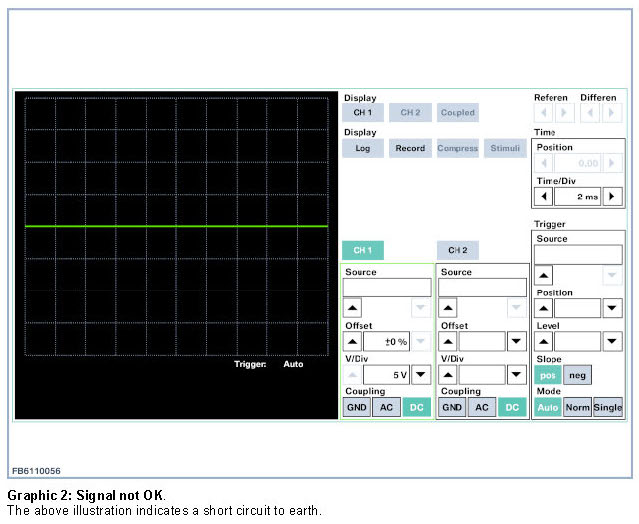The height and width of the screenshot is (524, 639).
Task: Click CH 1 Offset up arrow
Action: pos(354,341)
